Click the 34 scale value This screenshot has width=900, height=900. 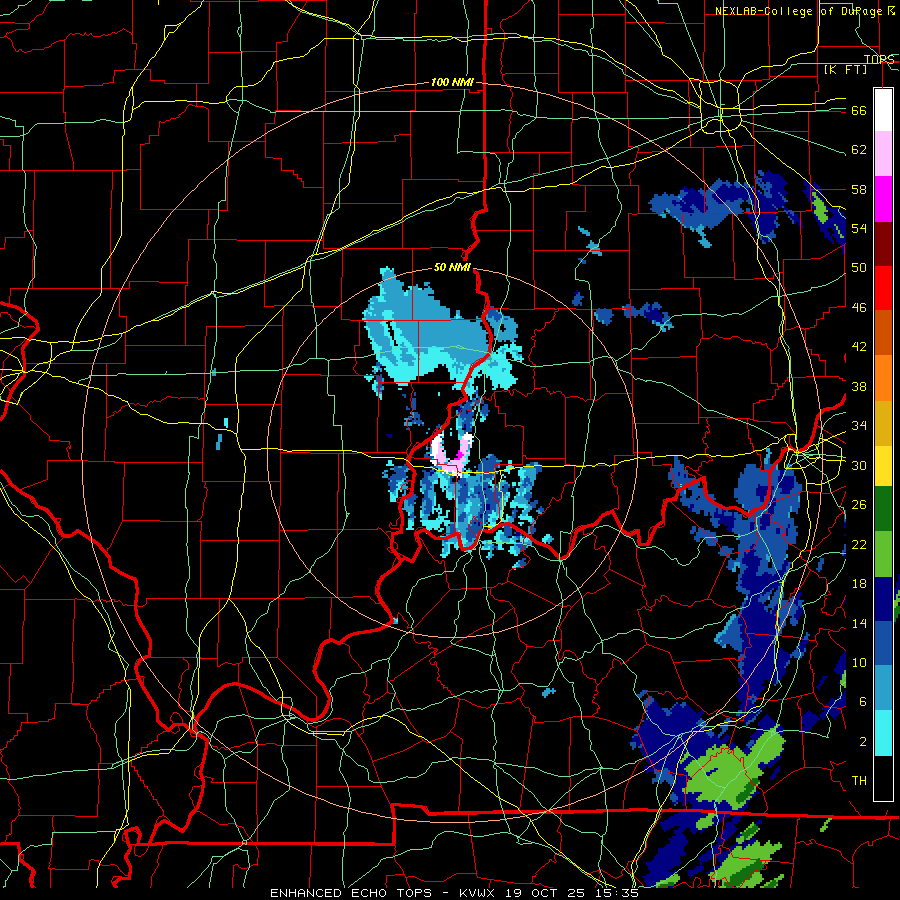tap(859, 426)
